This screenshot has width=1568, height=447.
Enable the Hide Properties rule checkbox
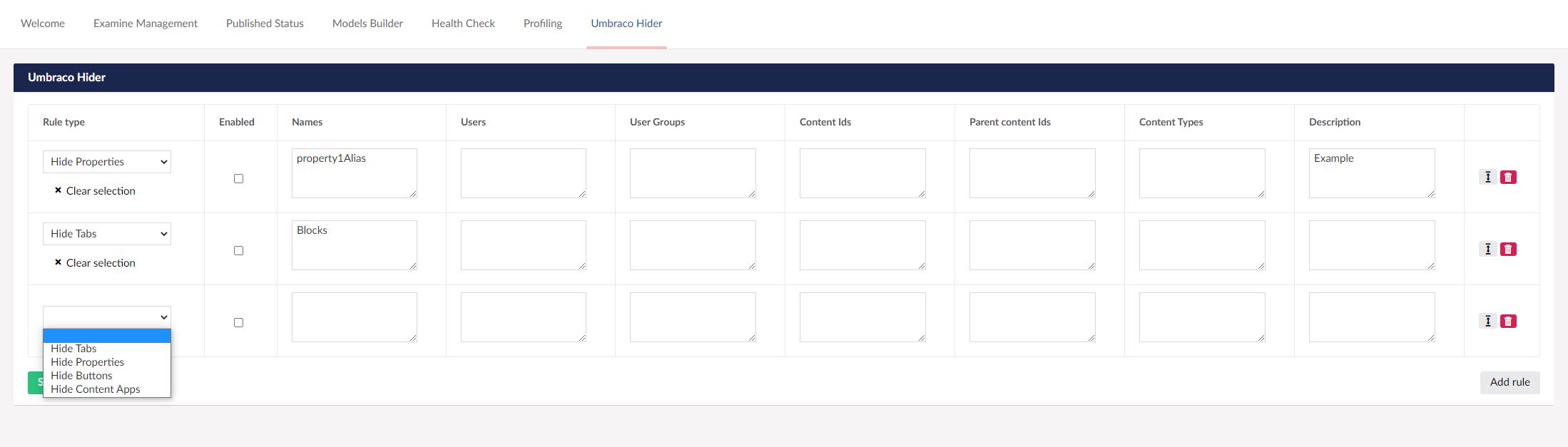point(238,178)
